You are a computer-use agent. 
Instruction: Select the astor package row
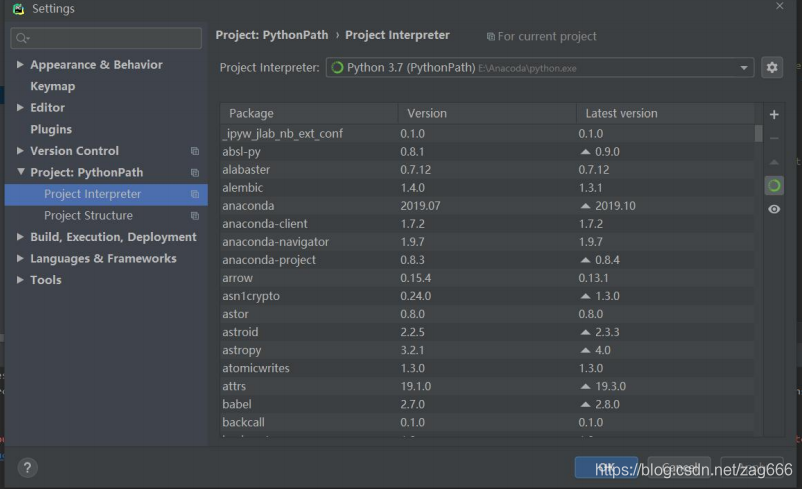pos(487,314)
